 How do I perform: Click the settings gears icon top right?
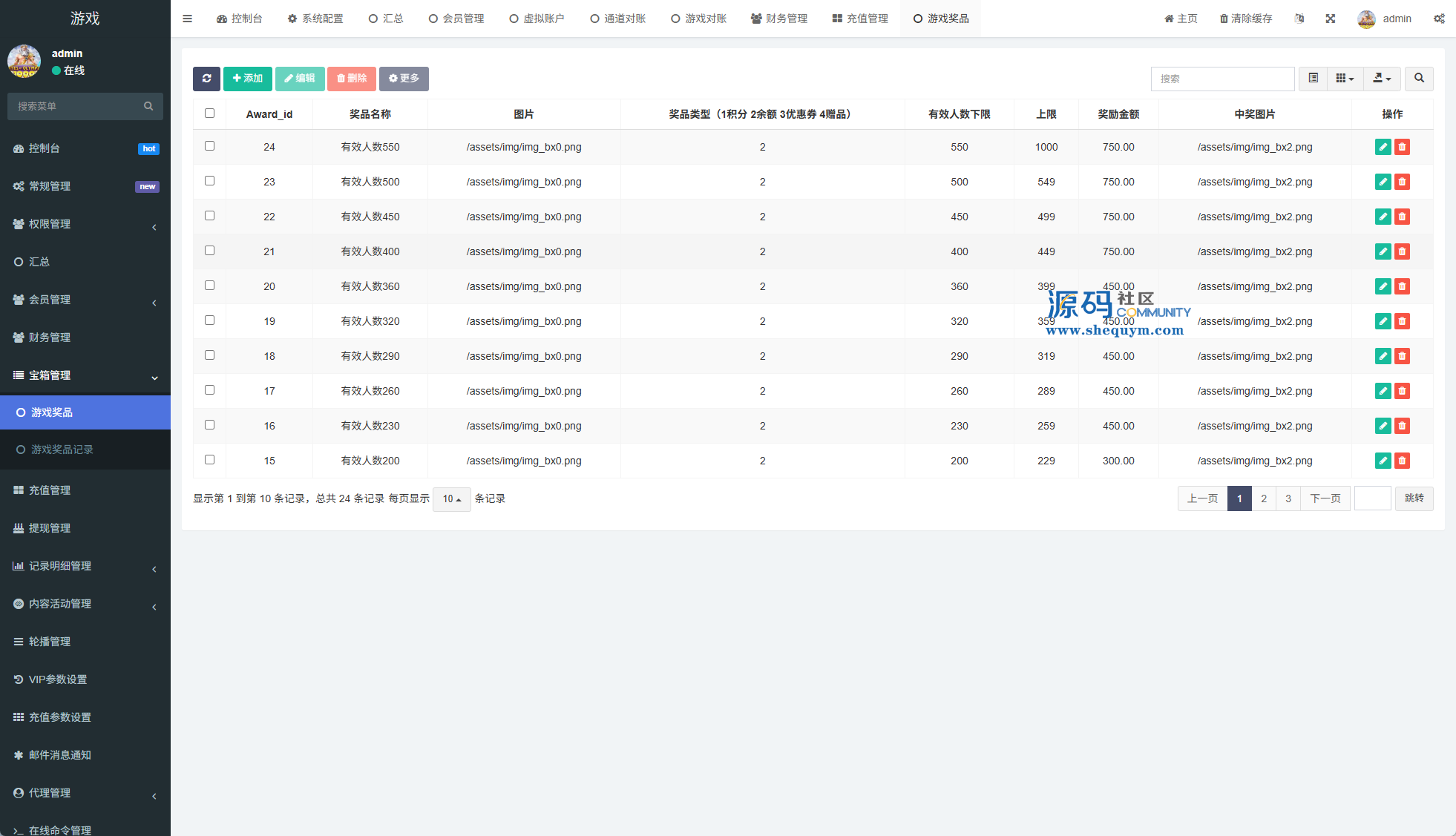(x=1439, y=19)
